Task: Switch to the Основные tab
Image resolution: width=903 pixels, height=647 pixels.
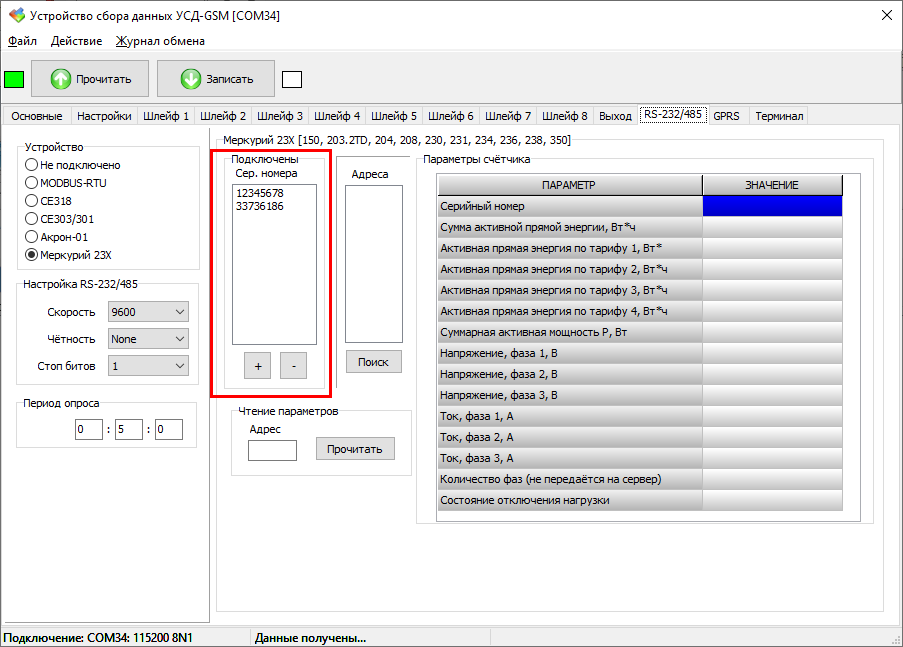Action: (x=37, y=116)
